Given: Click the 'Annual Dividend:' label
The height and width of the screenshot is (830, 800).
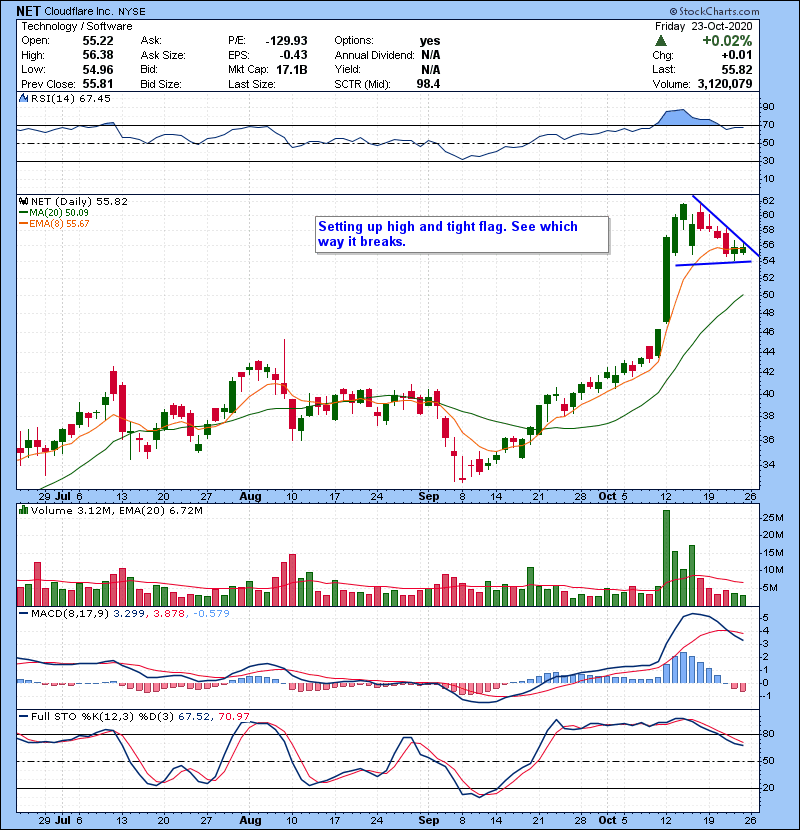Looking at the screenshot, I should point(374,55).
